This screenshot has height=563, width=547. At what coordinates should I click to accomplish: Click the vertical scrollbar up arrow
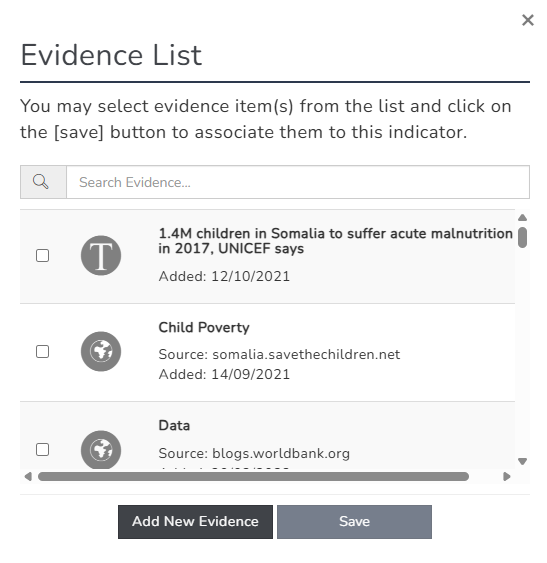(523, 218)
